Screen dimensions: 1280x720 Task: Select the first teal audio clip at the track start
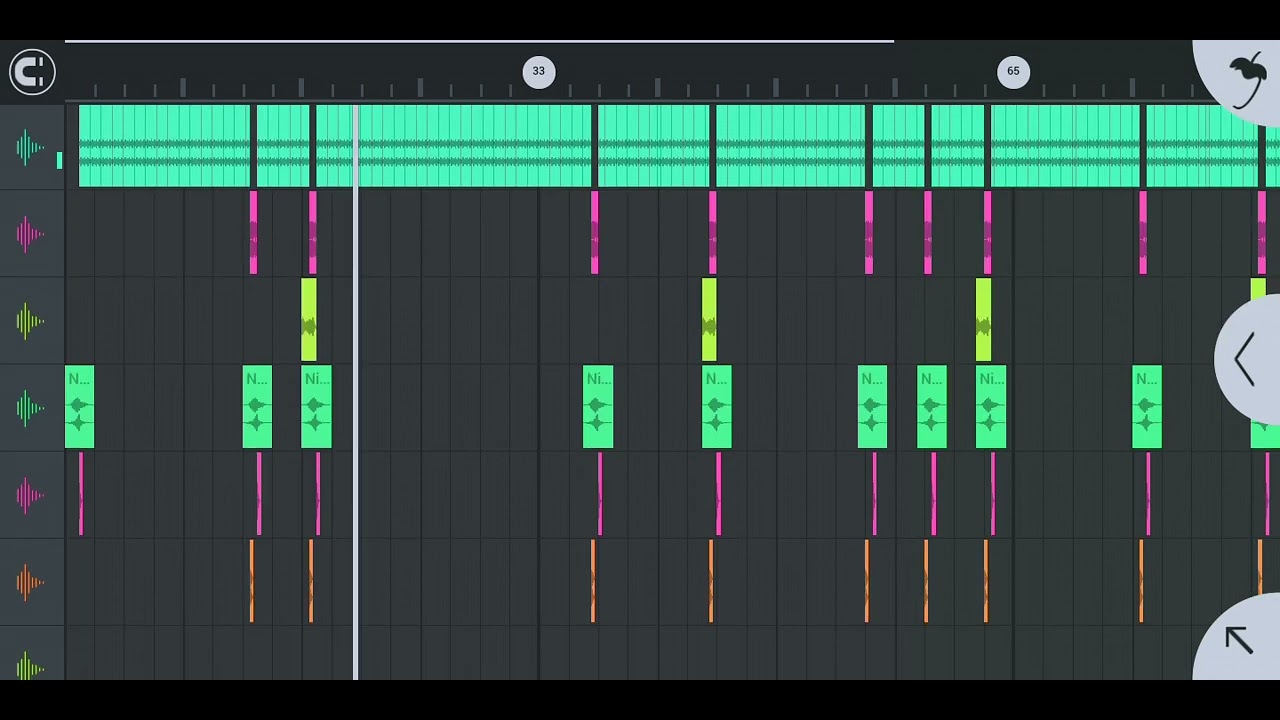click(x=164, y=146)
